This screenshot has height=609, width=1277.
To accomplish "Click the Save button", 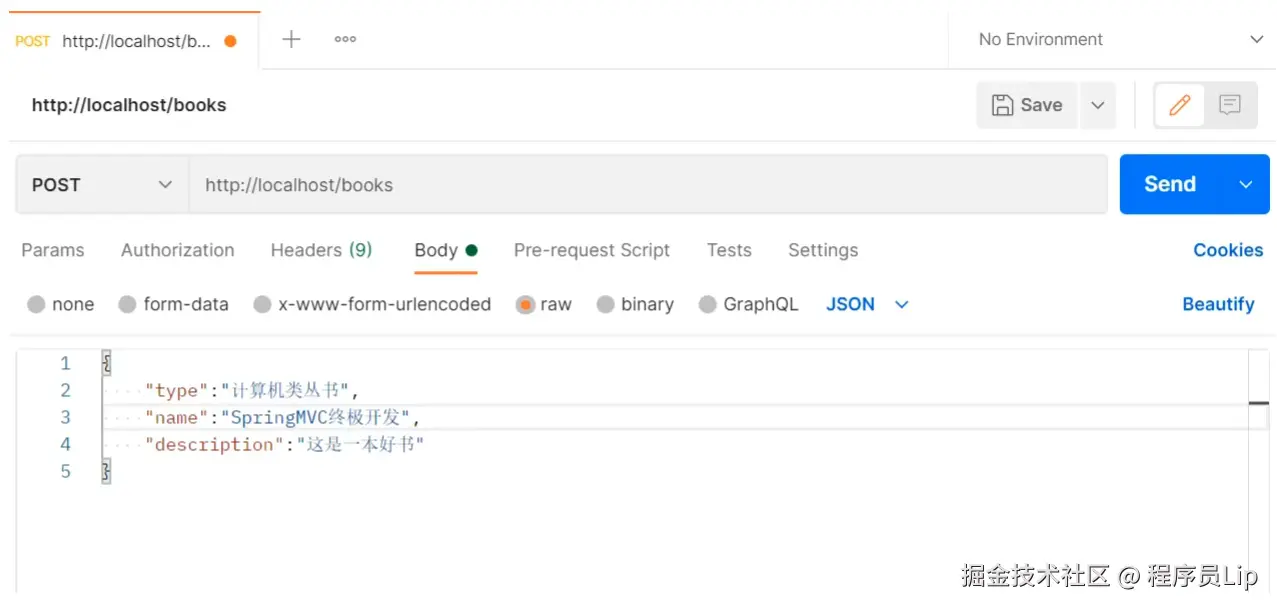I will tap(1027, 105).
